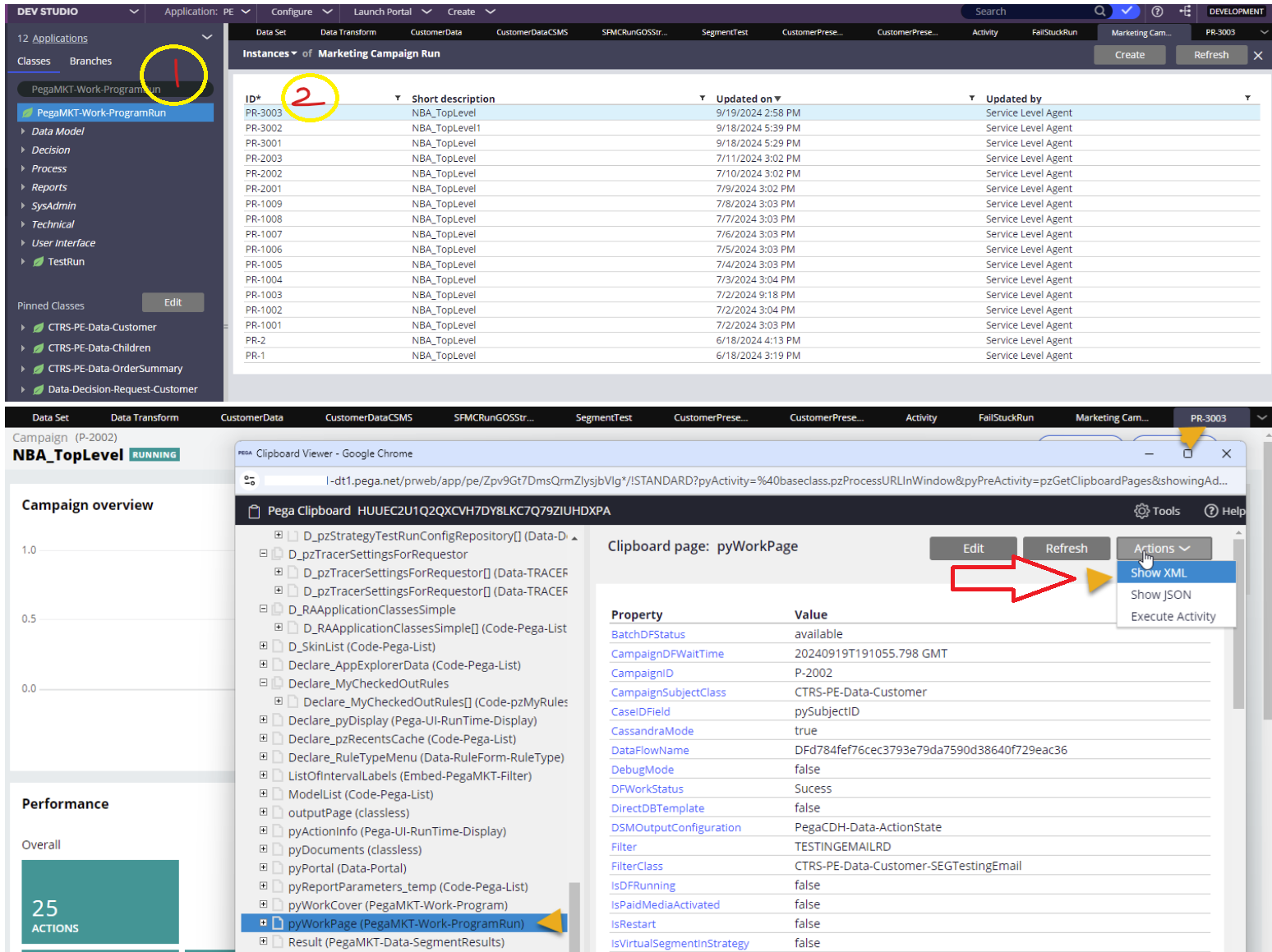Click the branch structure icon next to DEVELOPMENT

(1185, 11)
